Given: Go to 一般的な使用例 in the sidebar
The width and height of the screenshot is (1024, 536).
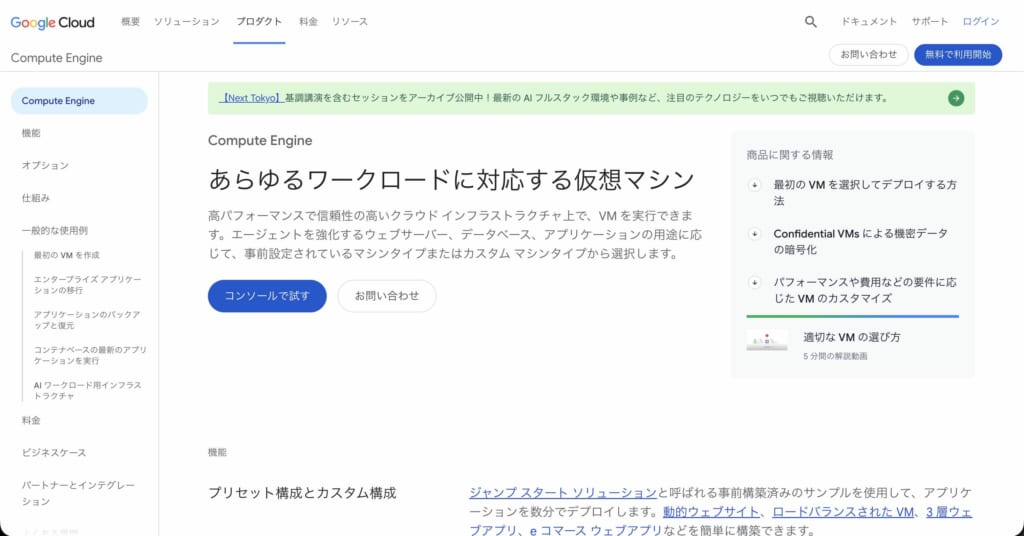Looking at the screenshot, I should point(54,230).
